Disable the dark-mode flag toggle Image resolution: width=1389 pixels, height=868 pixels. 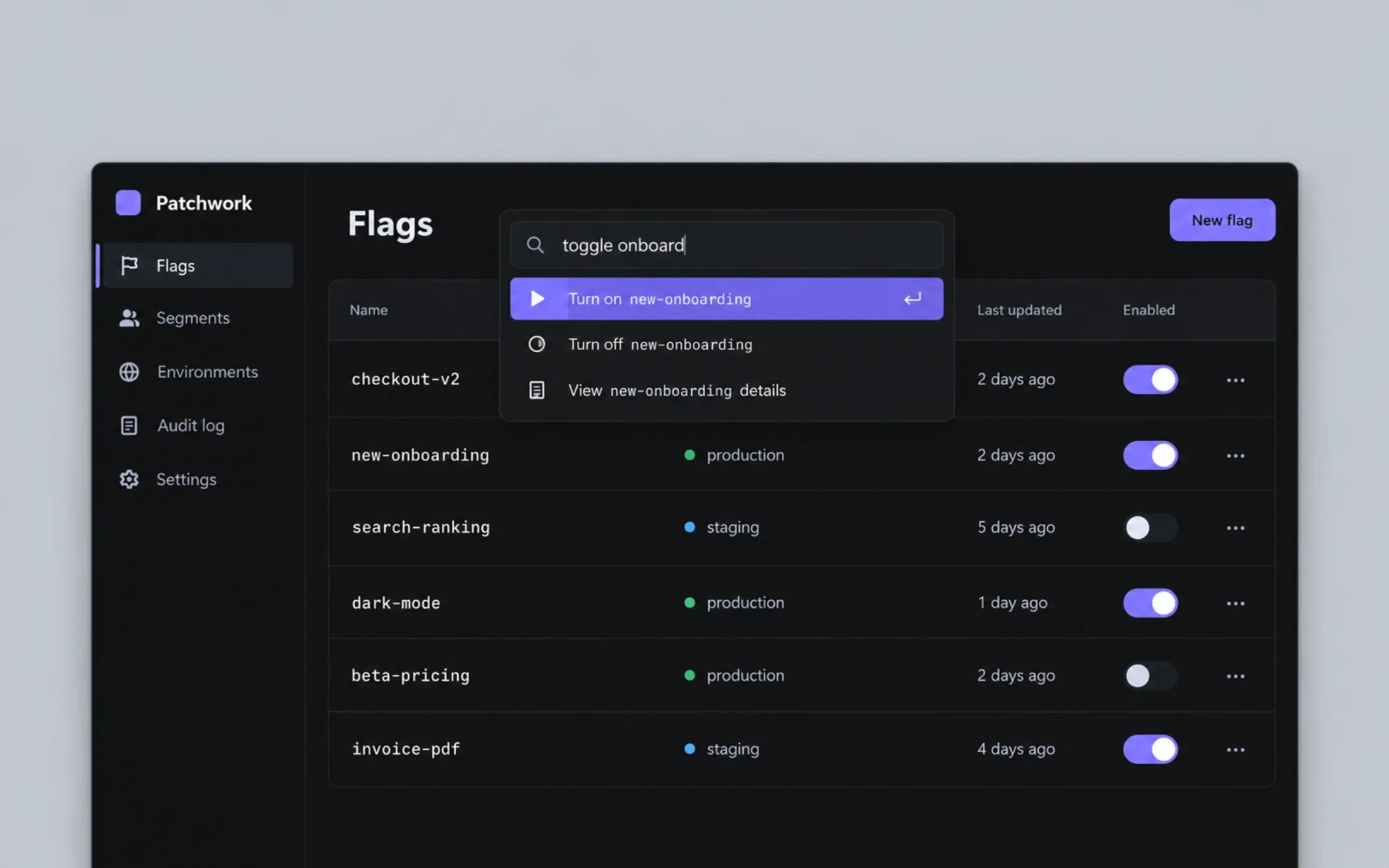tap(1150, 603)
